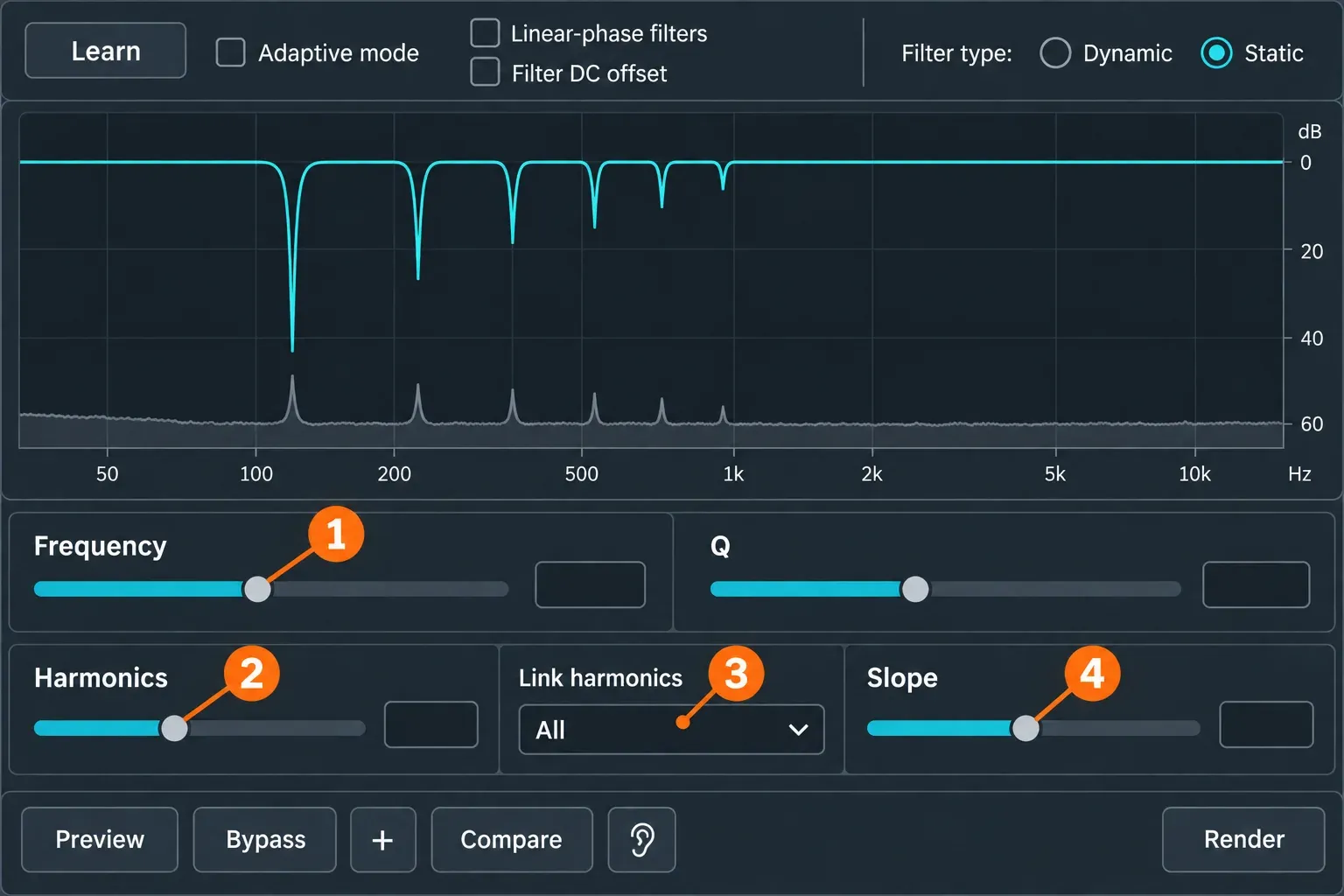Click the "Filter type:" label
The height and width of the screenshot is (896, 1344).
(x=956, y=53)
